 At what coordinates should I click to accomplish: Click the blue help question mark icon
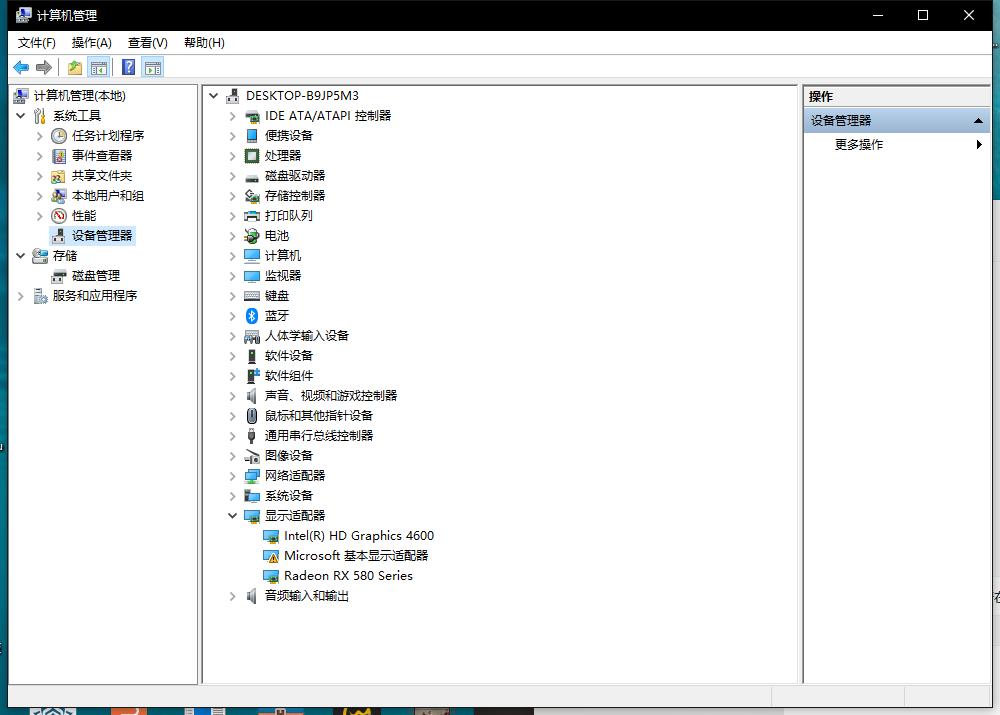tap(128, 67)
